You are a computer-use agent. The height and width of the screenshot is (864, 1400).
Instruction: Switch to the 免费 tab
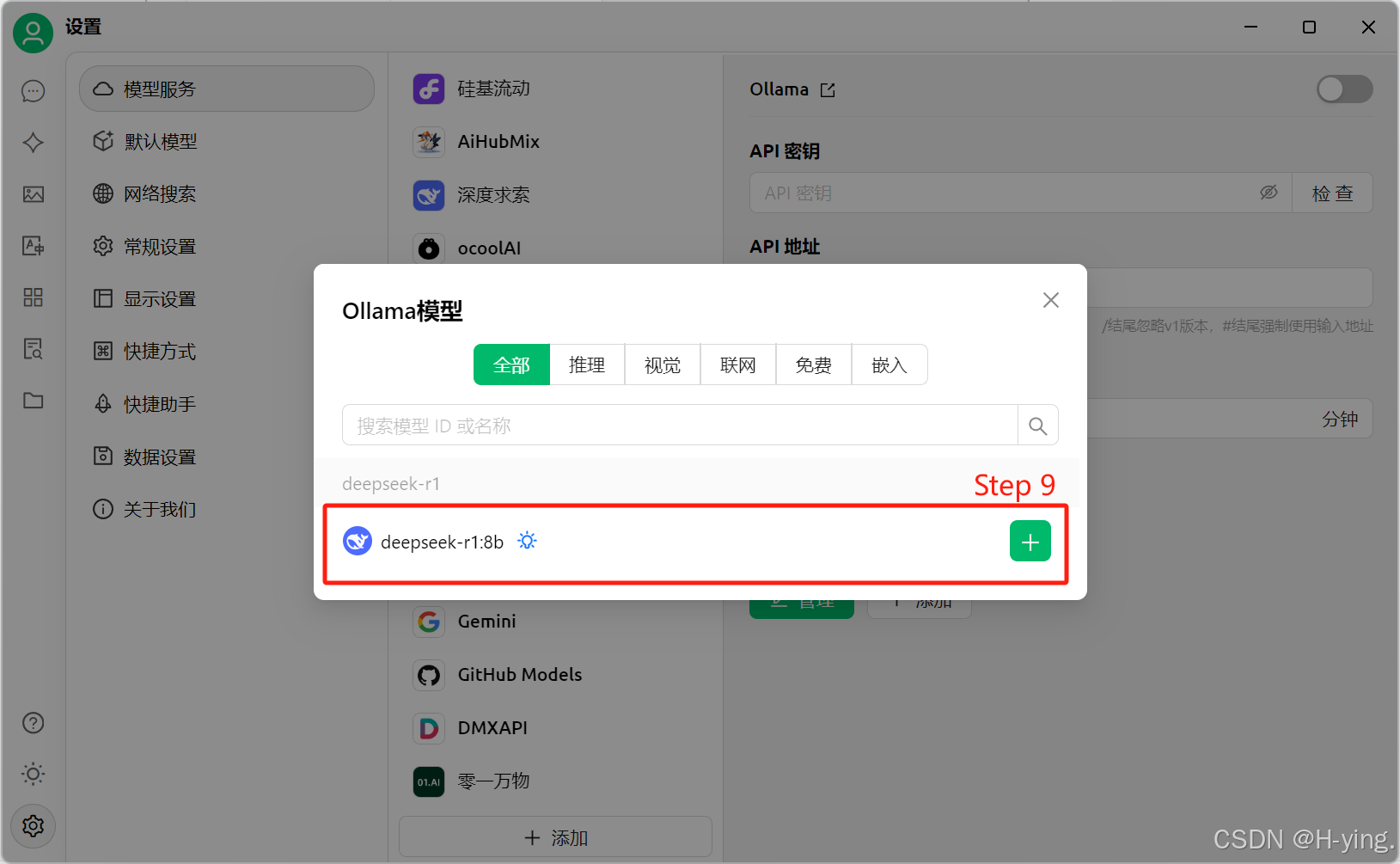814,365
